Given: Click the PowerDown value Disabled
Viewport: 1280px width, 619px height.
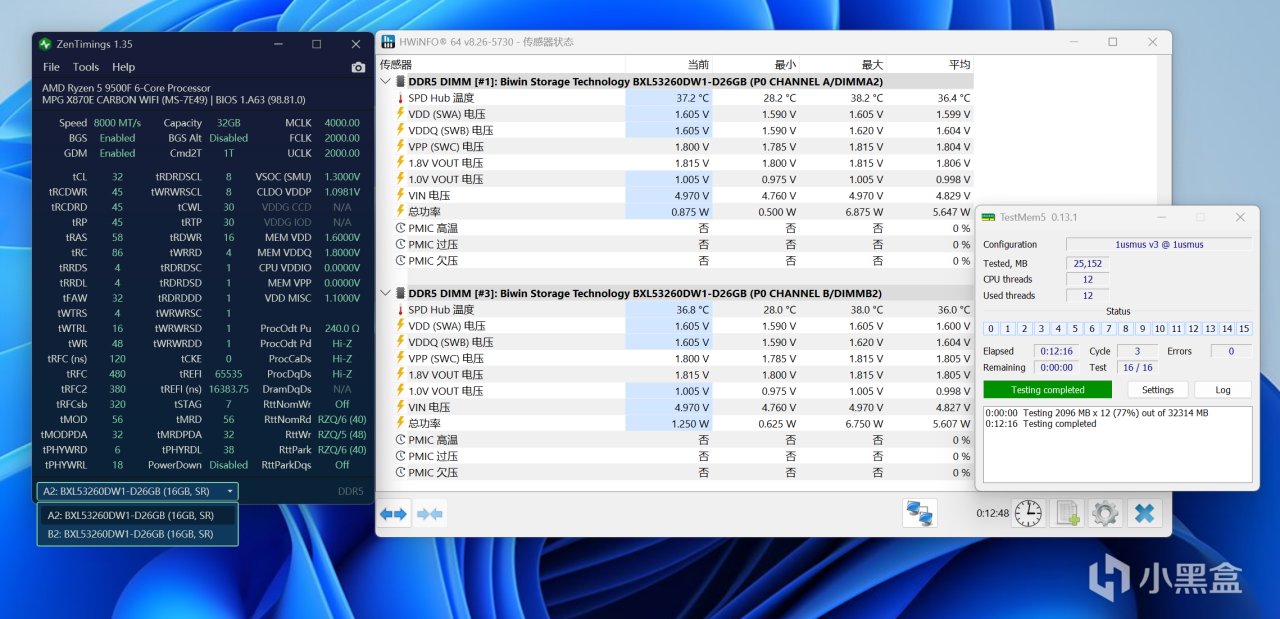Looking at the screenshot, I should point(228,465).
